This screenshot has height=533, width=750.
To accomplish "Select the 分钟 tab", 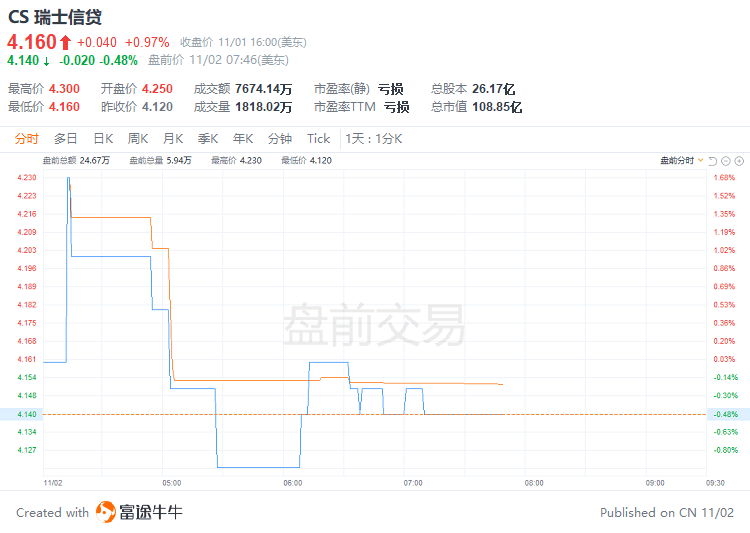I will pyautogui.click(x=280, y=139).
